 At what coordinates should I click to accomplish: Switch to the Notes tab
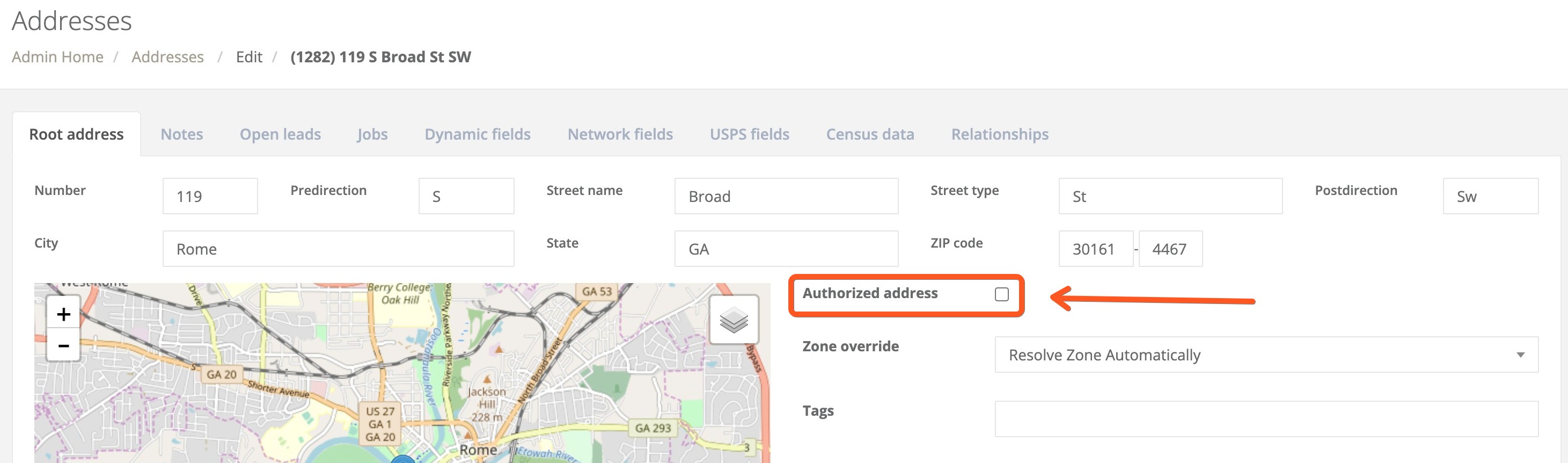[181, 134]
